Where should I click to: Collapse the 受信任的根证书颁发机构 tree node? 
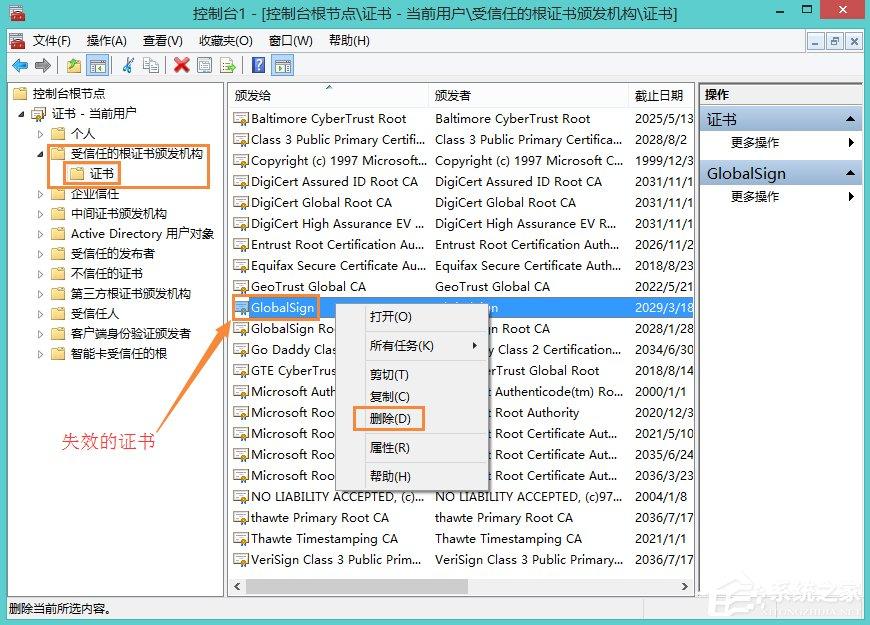[x=41, y=154]
